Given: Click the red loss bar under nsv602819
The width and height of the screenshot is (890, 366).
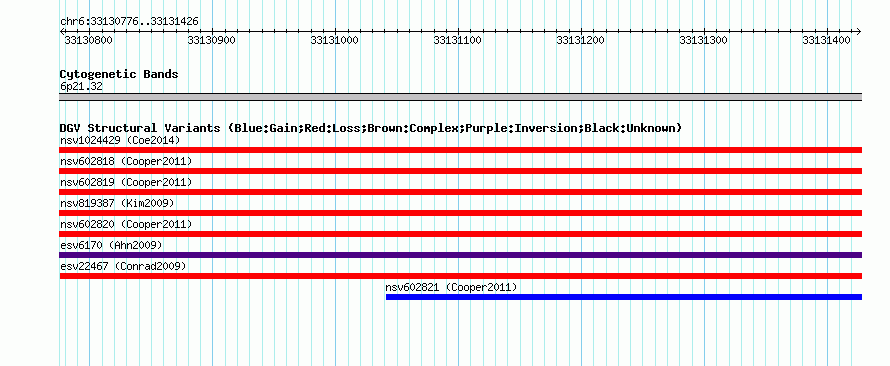Looking at the screenshot, I should coord(460,192).
